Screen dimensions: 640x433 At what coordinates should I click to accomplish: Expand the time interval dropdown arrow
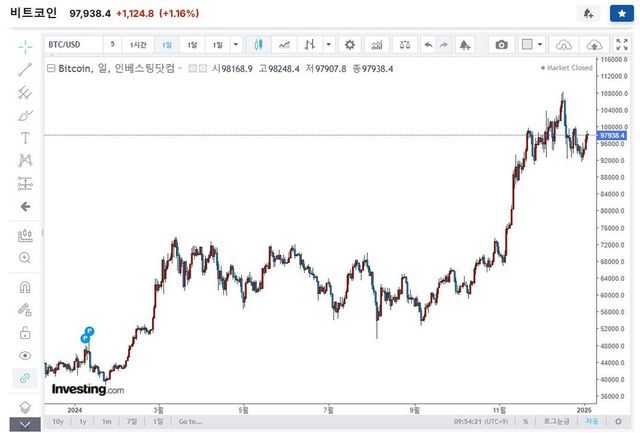click(x=236, y=45)
